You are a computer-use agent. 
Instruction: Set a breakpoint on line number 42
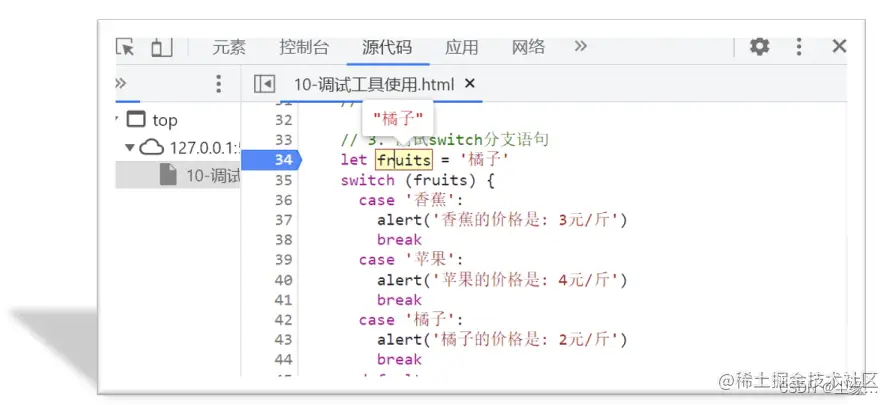click(283, 320)
